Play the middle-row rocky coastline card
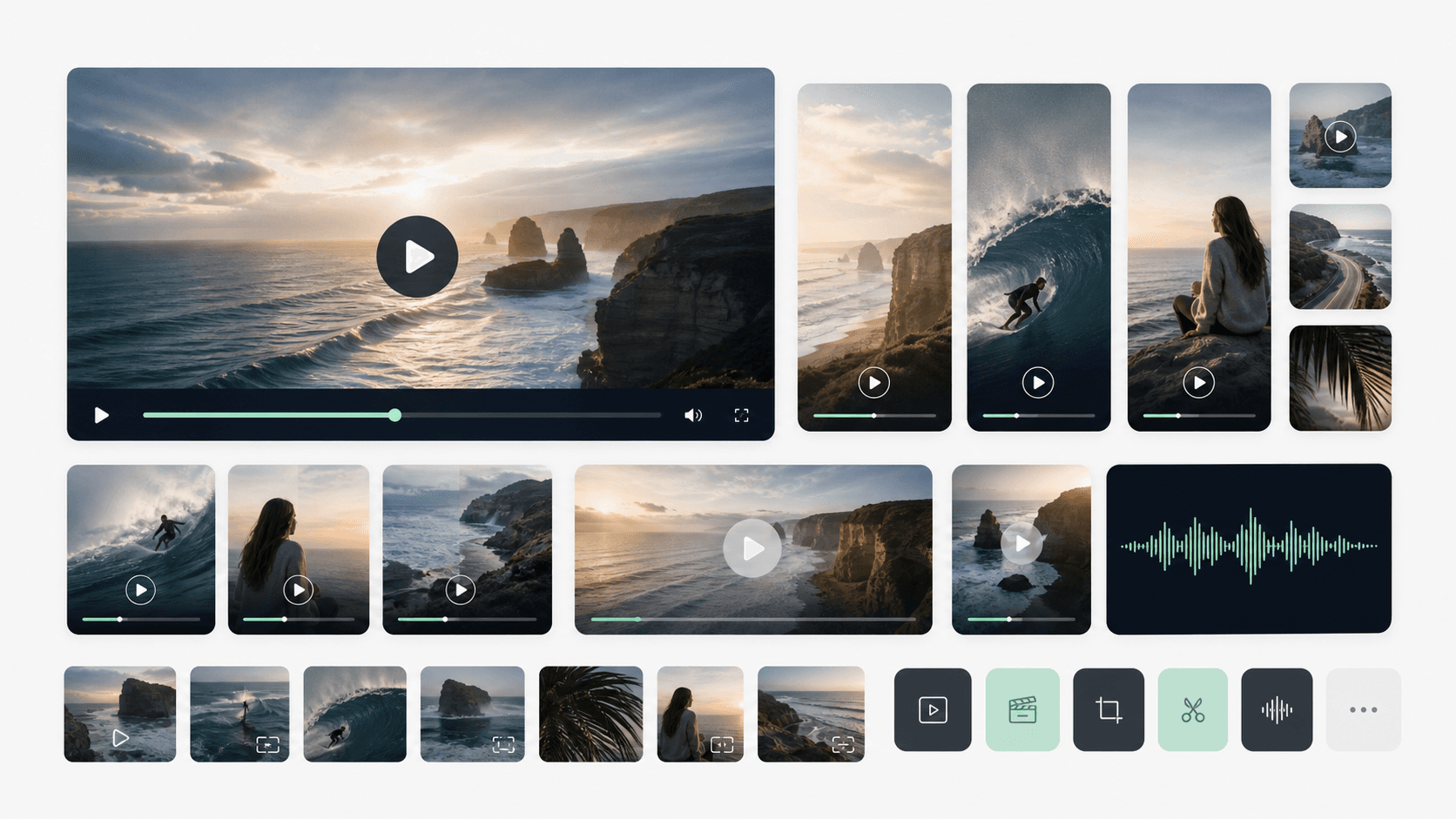Image resolution: width=1456 pixels, height=819 pixels. point(460,590)
